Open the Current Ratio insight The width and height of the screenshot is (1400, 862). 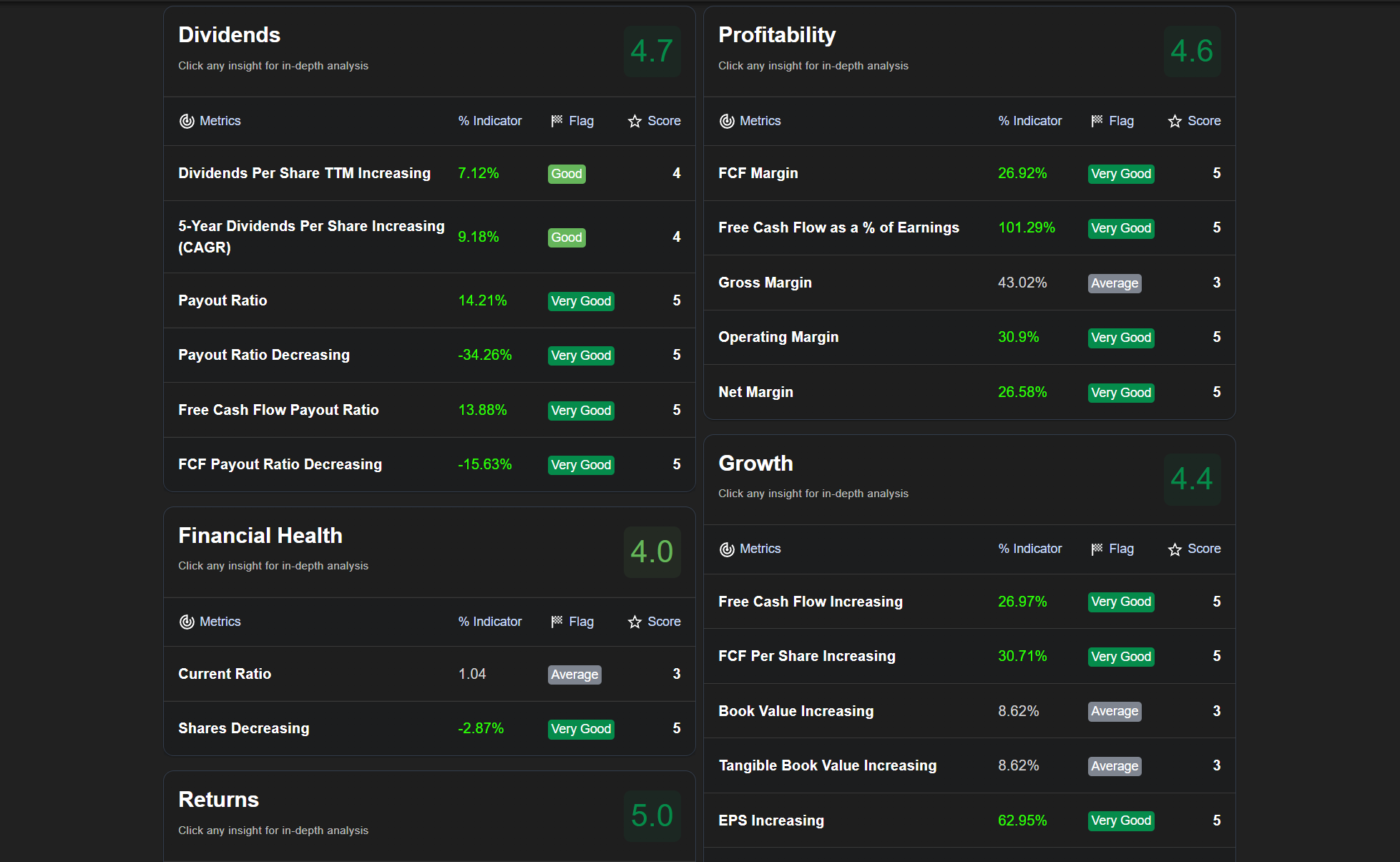click(429, 674)
